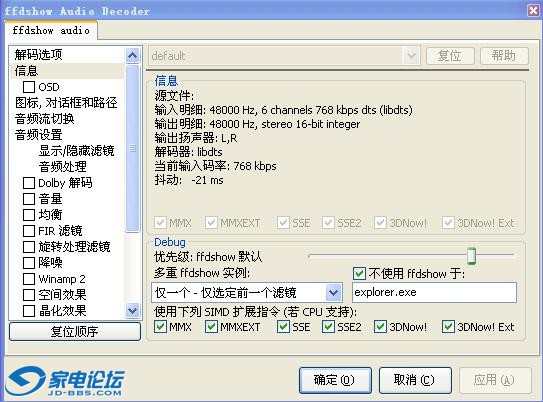Toggle the 晶化效果 checkbox

(x=29, y=311)
